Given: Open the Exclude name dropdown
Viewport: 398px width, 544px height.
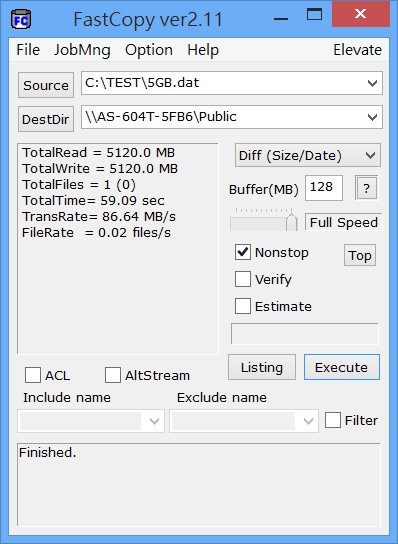Looking at the screenshot, I should tap(244, 421).
